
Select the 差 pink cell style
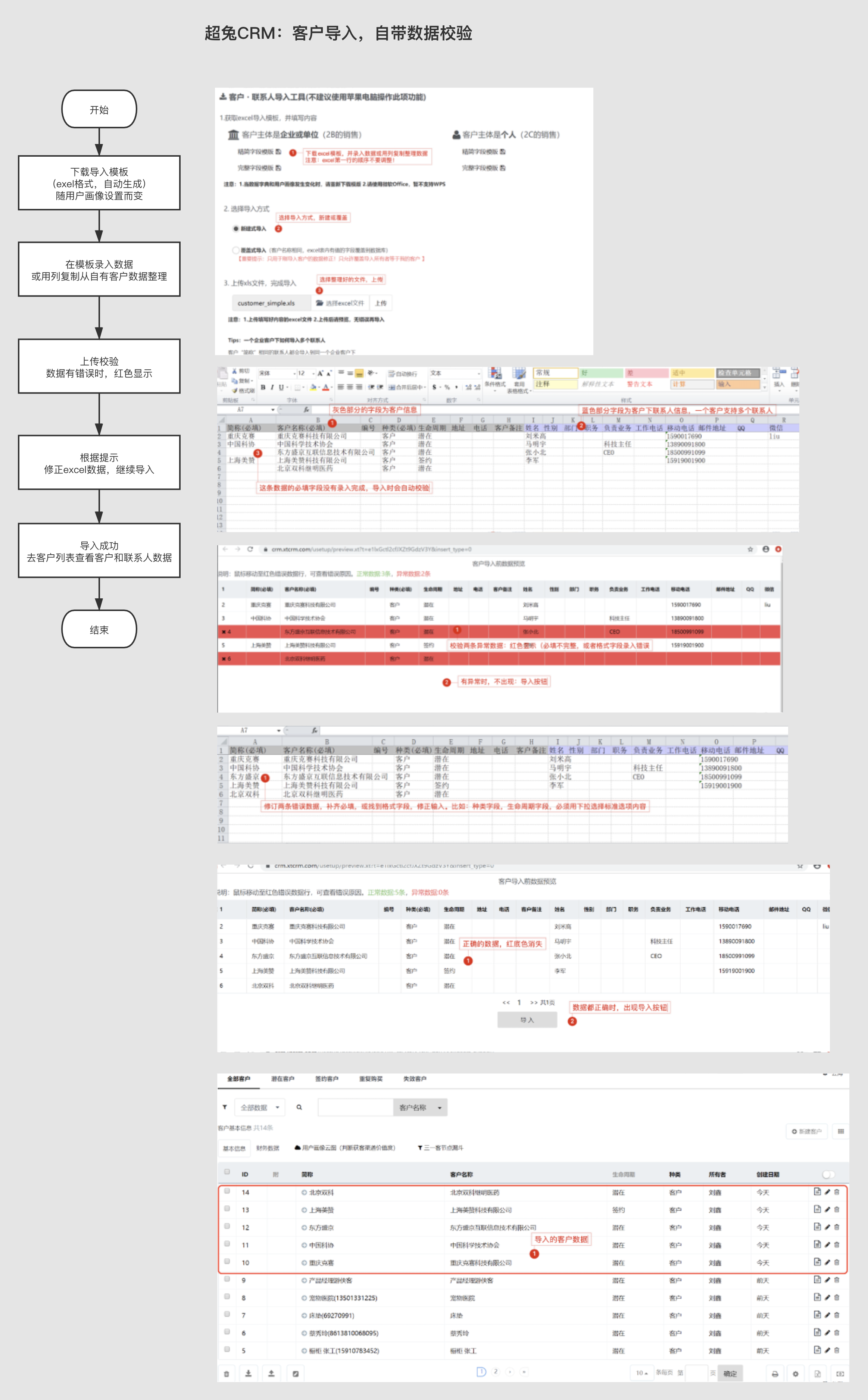[x=646, y=373]
